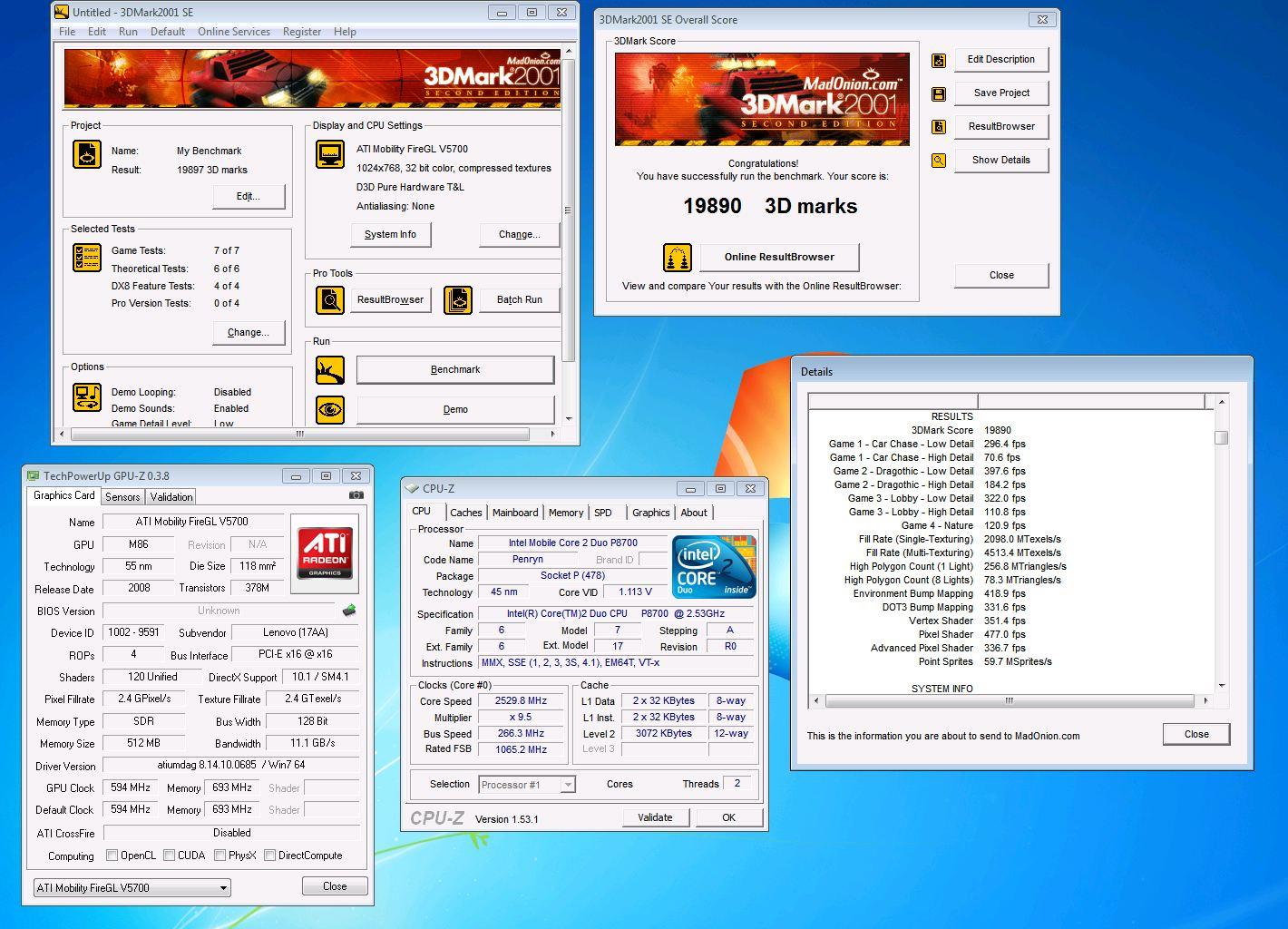
Task: Open the graphics card selection dropdown in GPU-Z
Action: [x=132, y=887]
